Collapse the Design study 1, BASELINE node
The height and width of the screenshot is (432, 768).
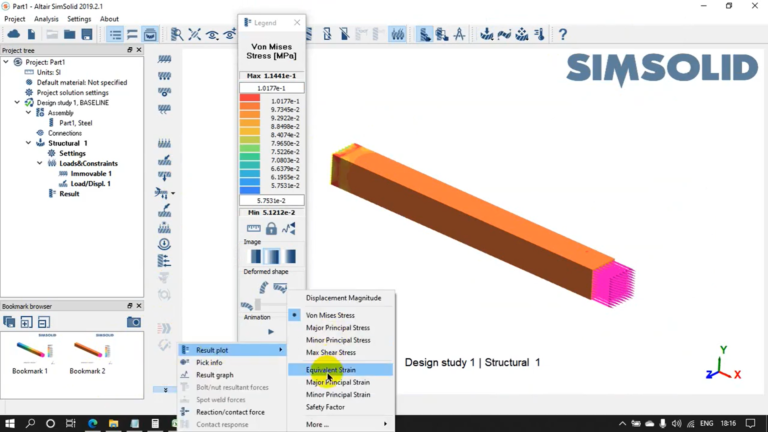pos(17,102)
